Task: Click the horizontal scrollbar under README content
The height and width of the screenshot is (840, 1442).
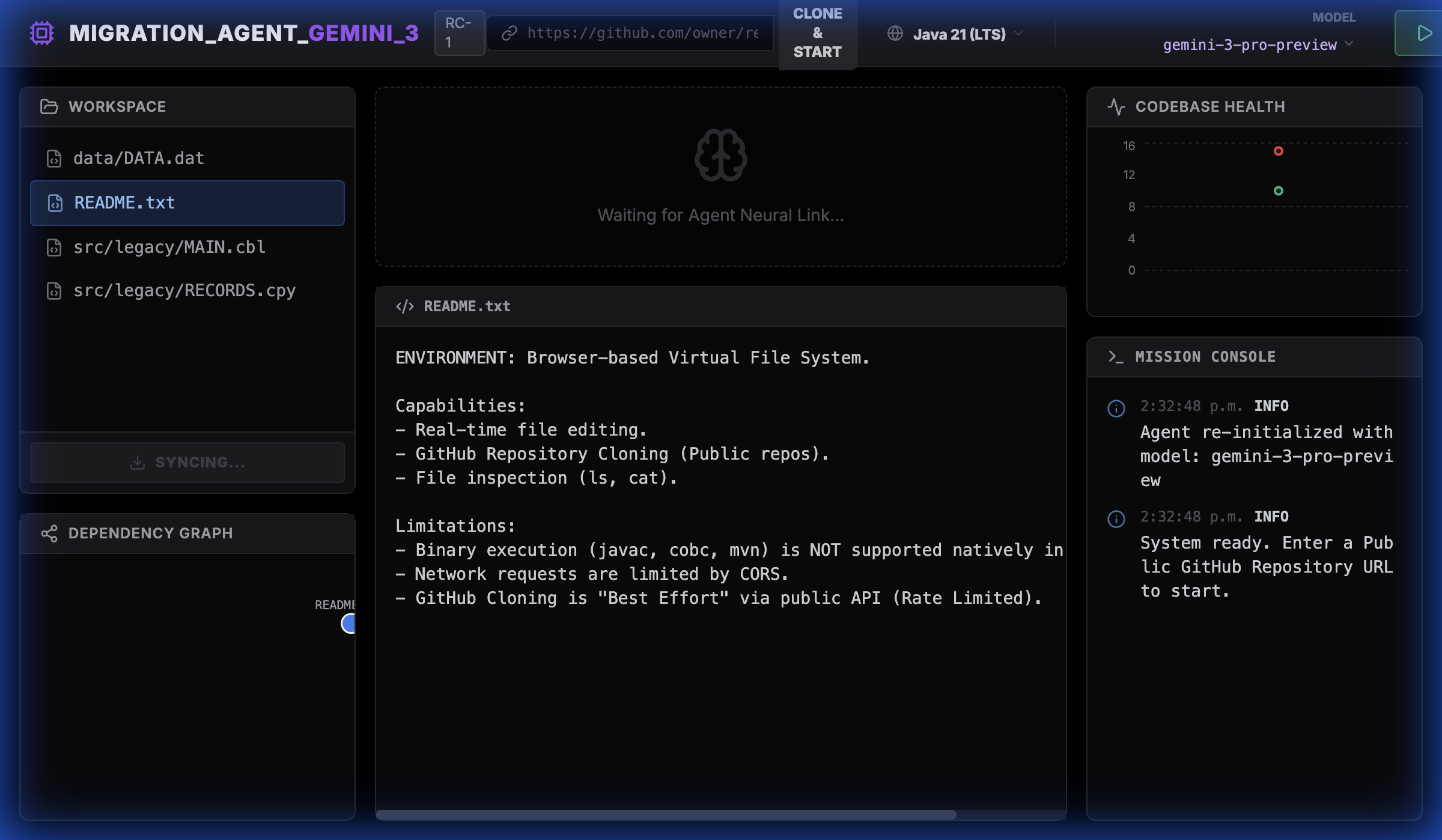Action: pyautogui.click(x=666, y=815)
